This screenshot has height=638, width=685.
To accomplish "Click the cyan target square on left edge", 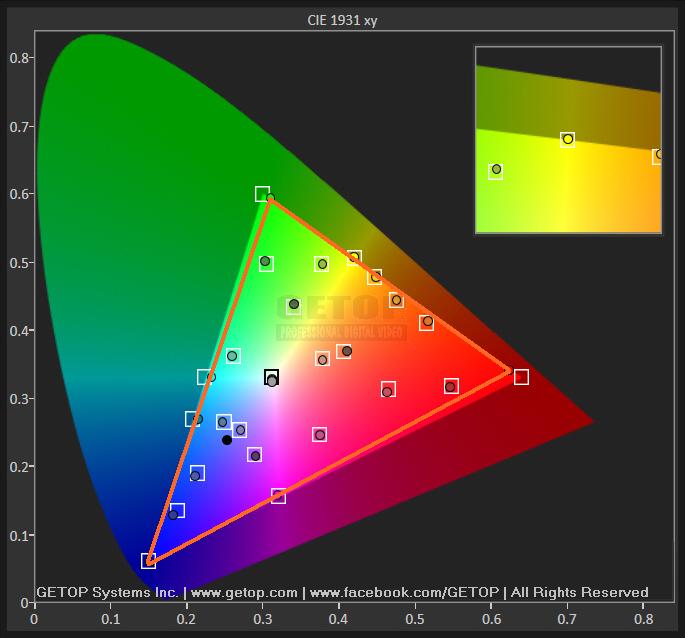I will point(204,377).
